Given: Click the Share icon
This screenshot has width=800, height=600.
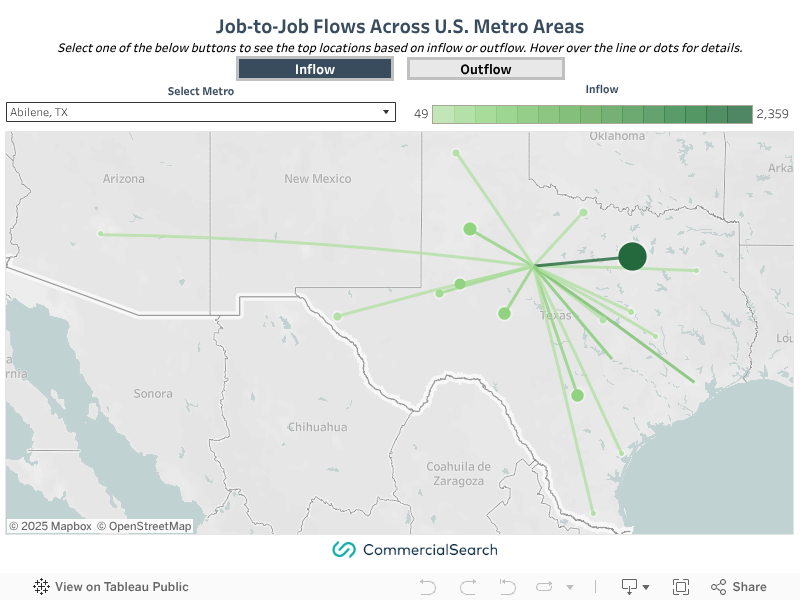Looking at the screenshot, I should (738, 587).
